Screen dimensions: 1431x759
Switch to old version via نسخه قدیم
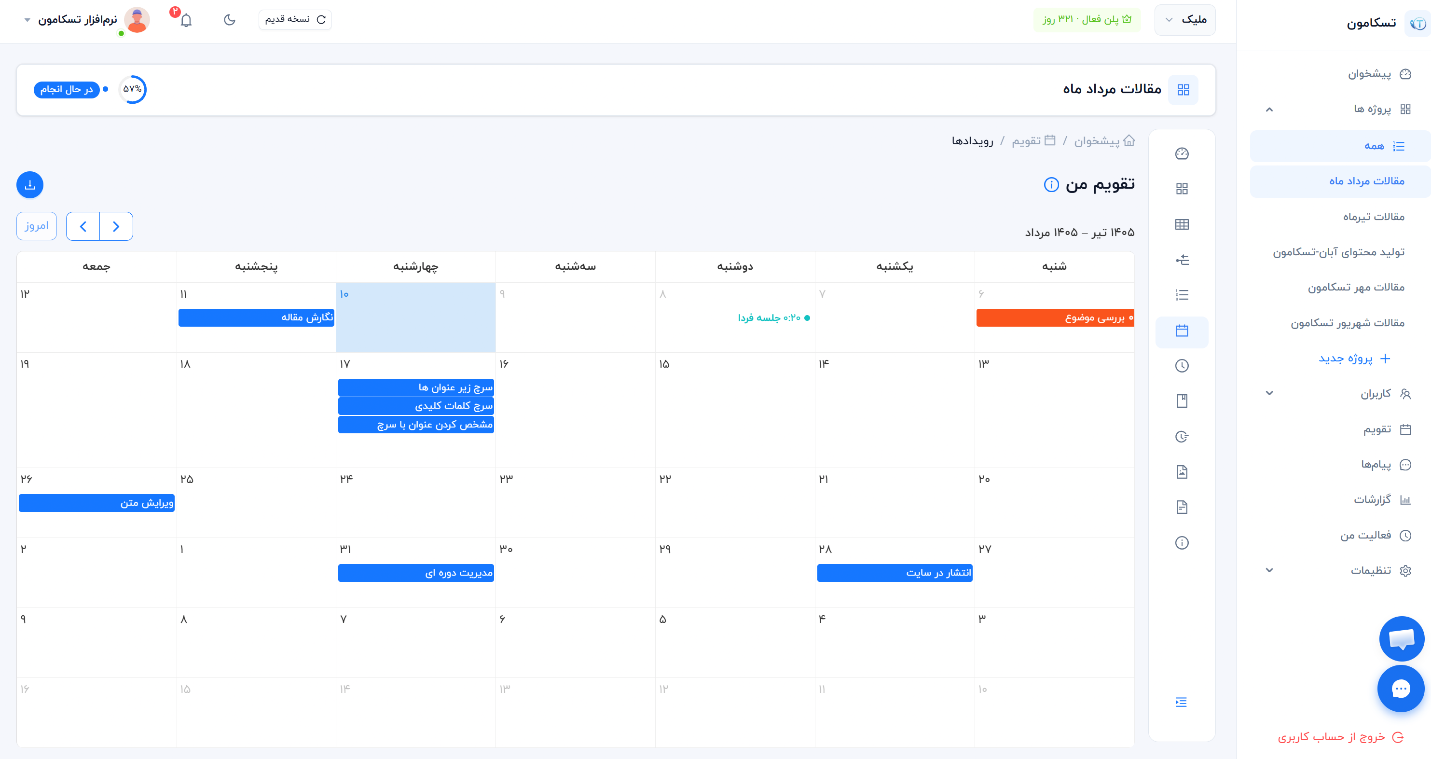295,19
